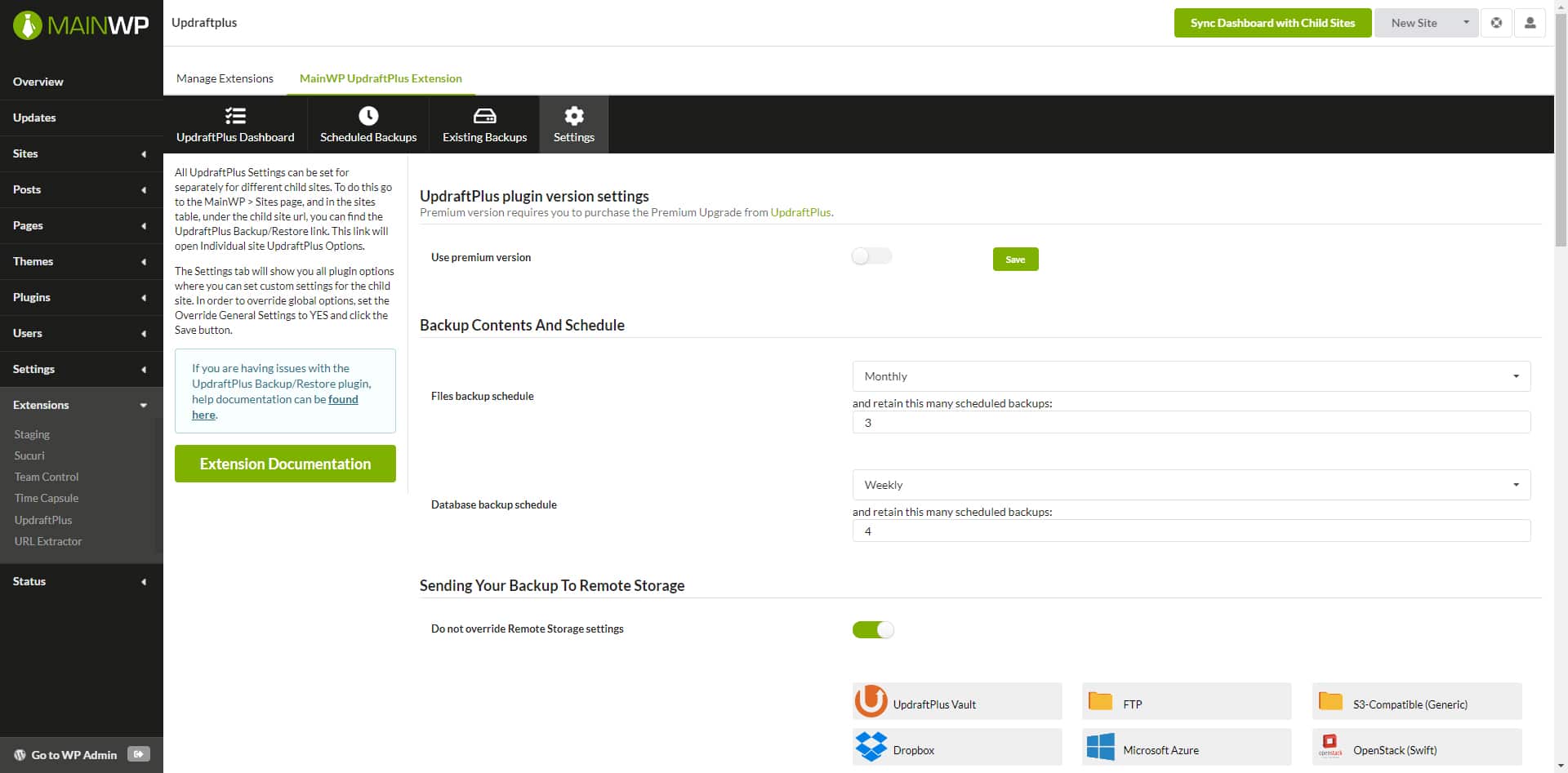Select the UpdraftPlus Vault storage icon

[x=871, y=700]
